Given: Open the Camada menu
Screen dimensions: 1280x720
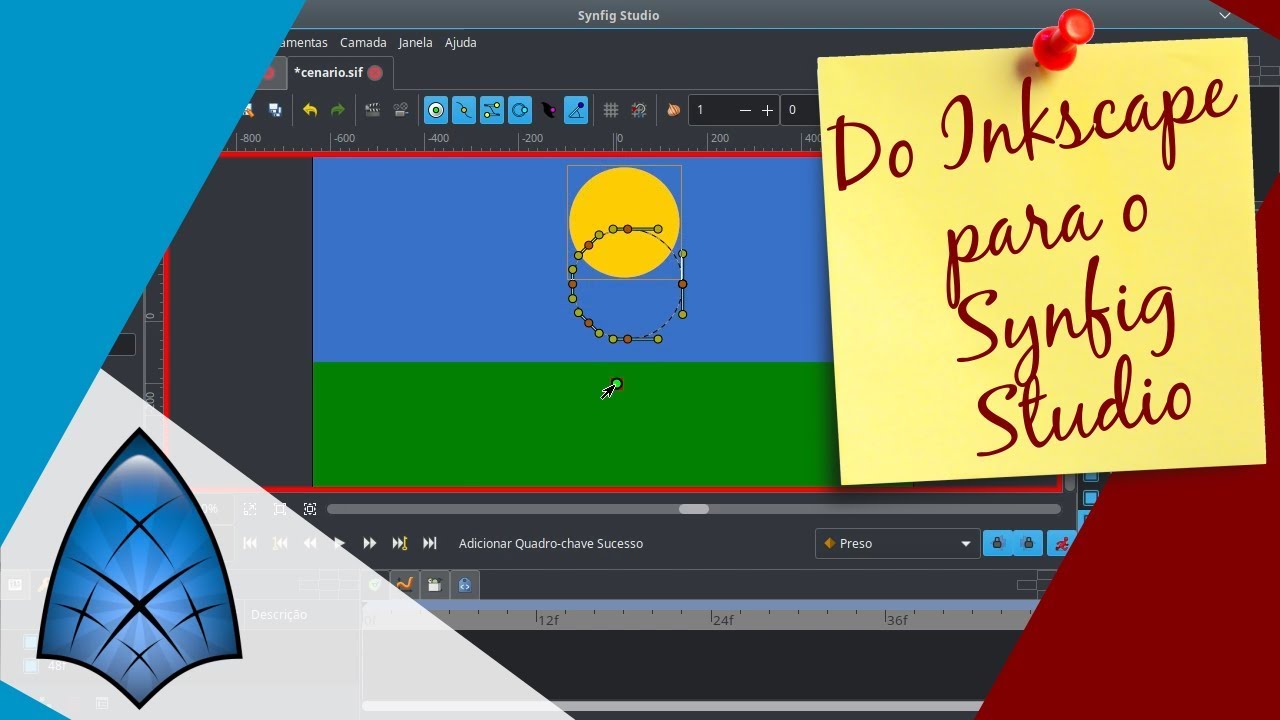Looking at the screenshot, I should click(363, 43).
